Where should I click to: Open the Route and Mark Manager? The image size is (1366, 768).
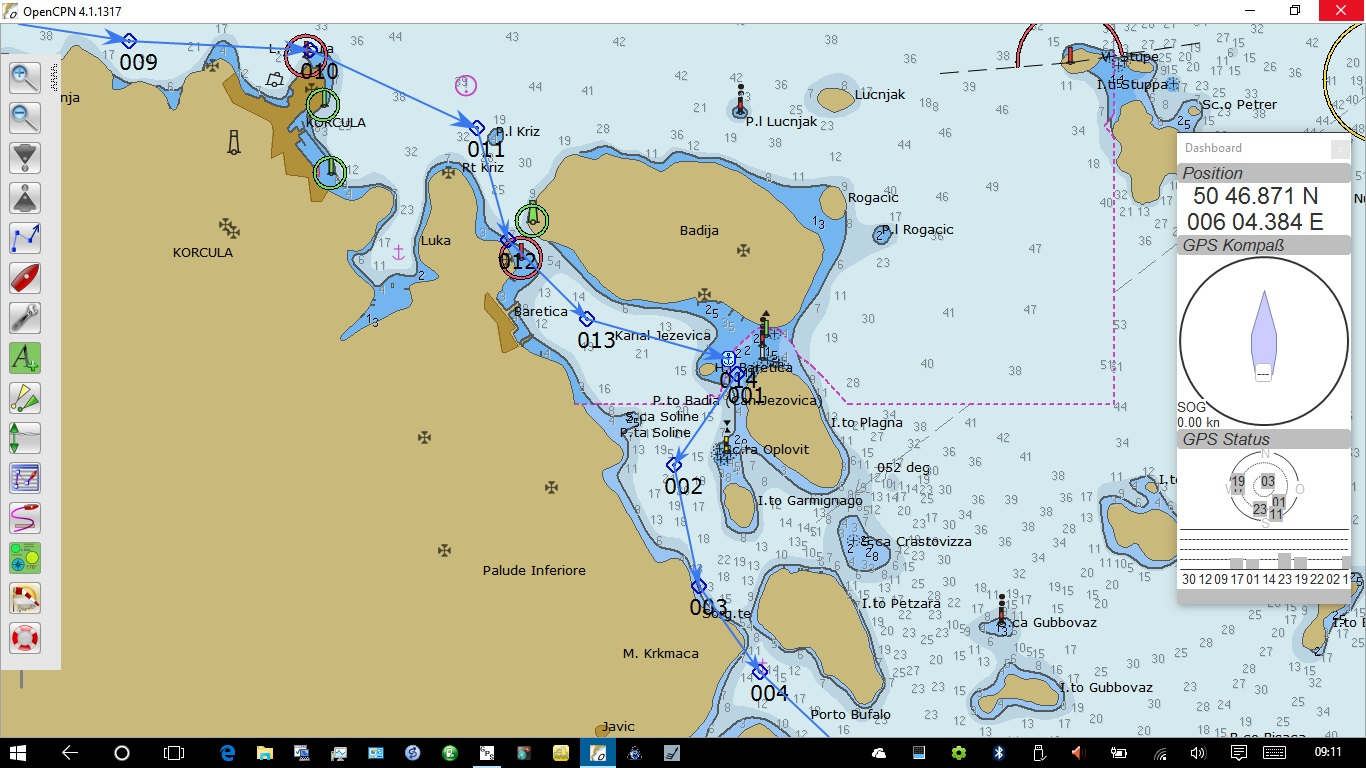tap(25, 477)
